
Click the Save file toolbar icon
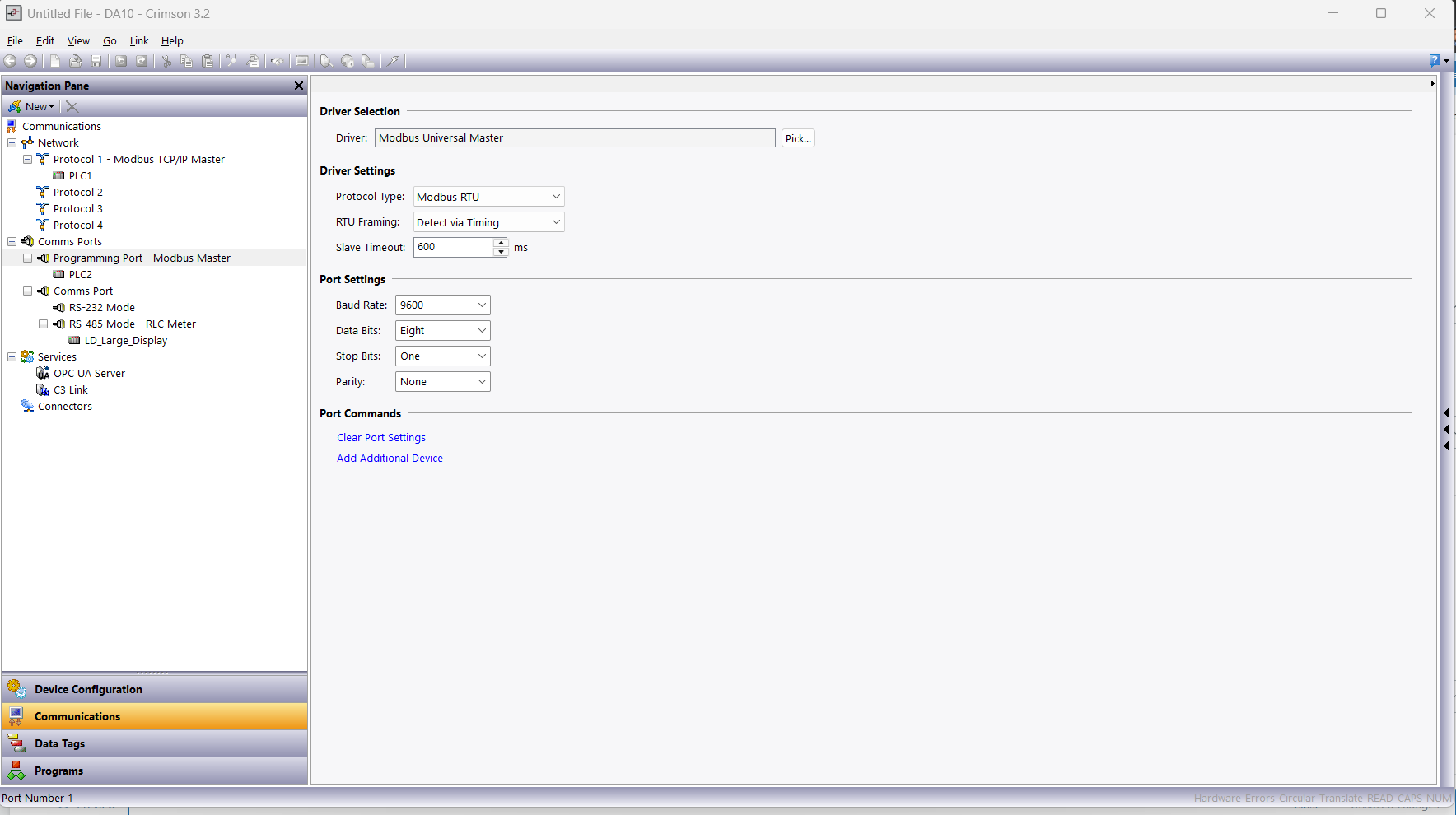click(96, 61)
